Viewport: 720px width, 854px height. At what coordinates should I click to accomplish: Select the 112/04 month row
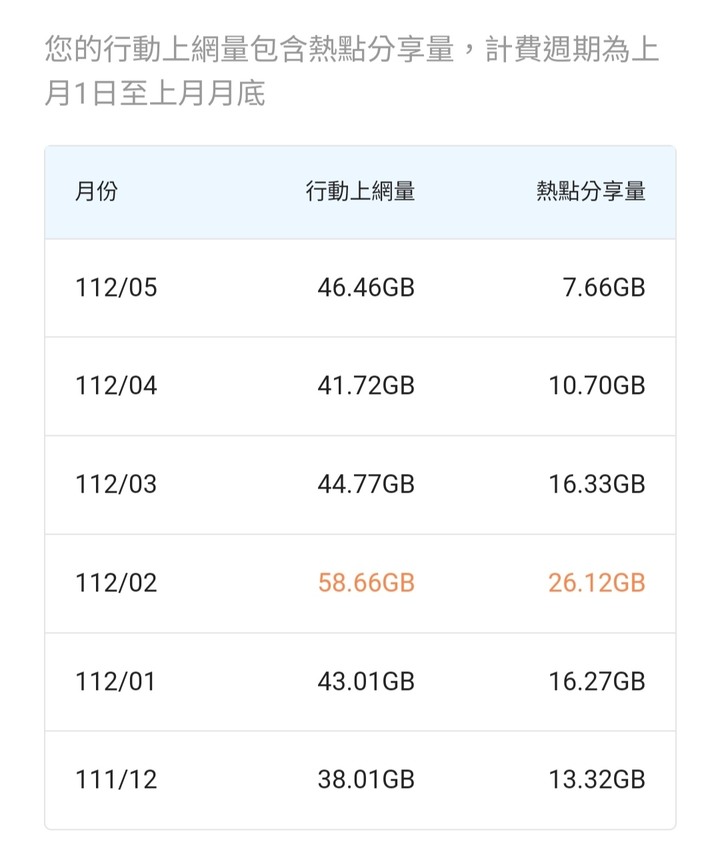(x=360, y=386)
